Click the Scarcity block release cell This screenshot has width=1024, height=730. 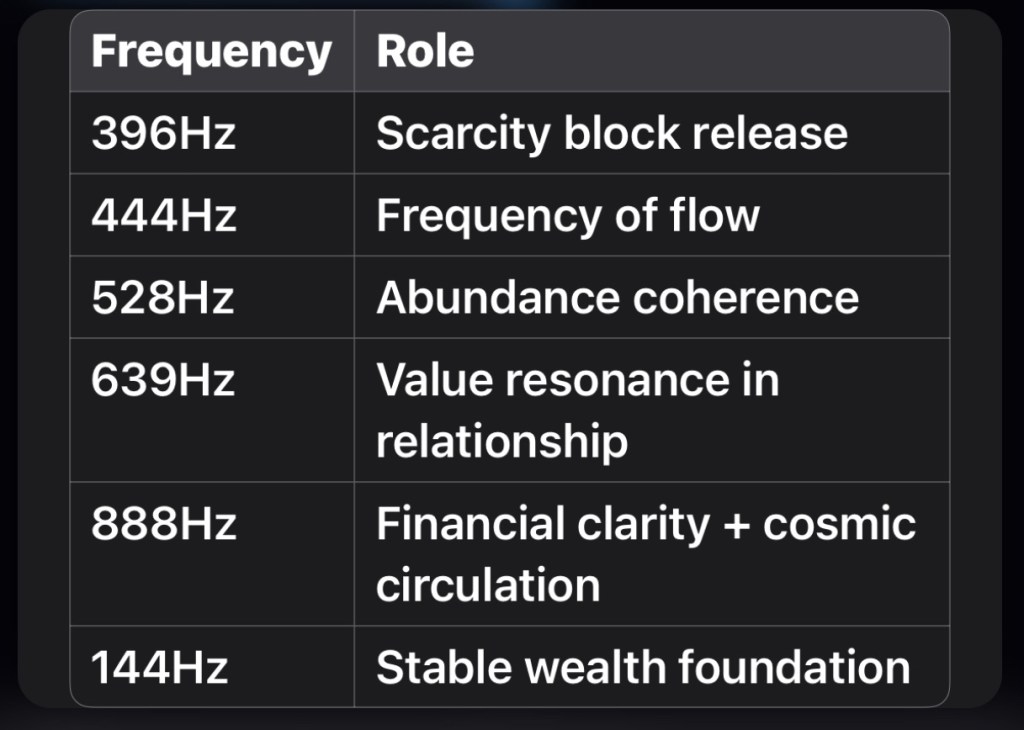tap(611, 134)
